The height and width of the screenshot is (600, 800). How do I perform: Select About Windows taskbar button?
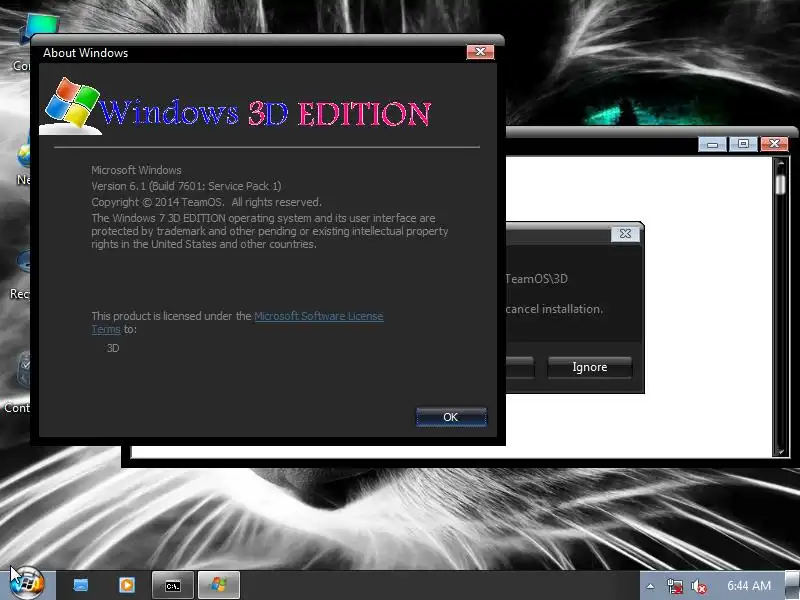click(218, 585)
